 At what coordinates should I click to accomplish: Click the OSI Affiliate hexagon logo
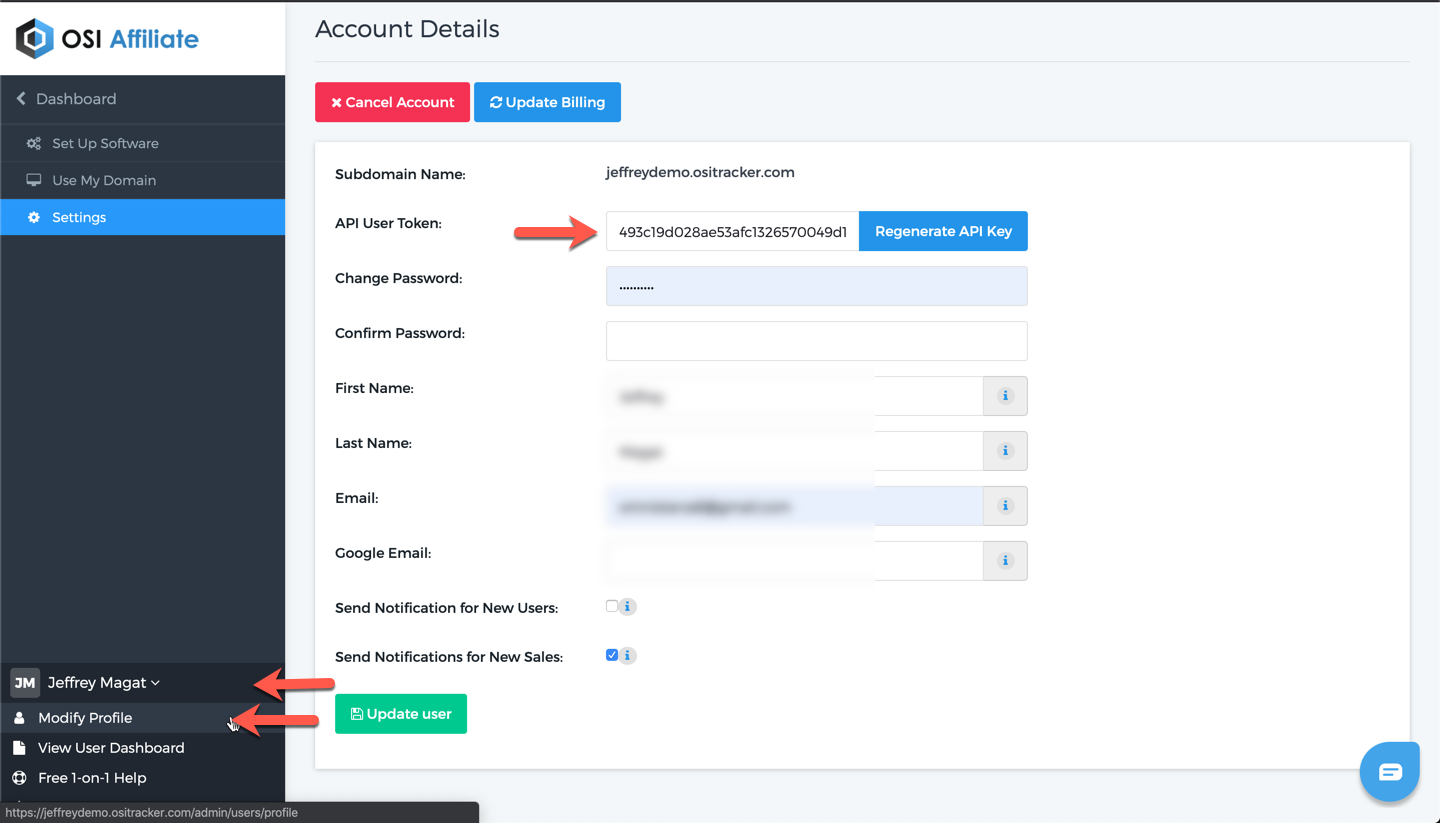[x=34, y=37]
